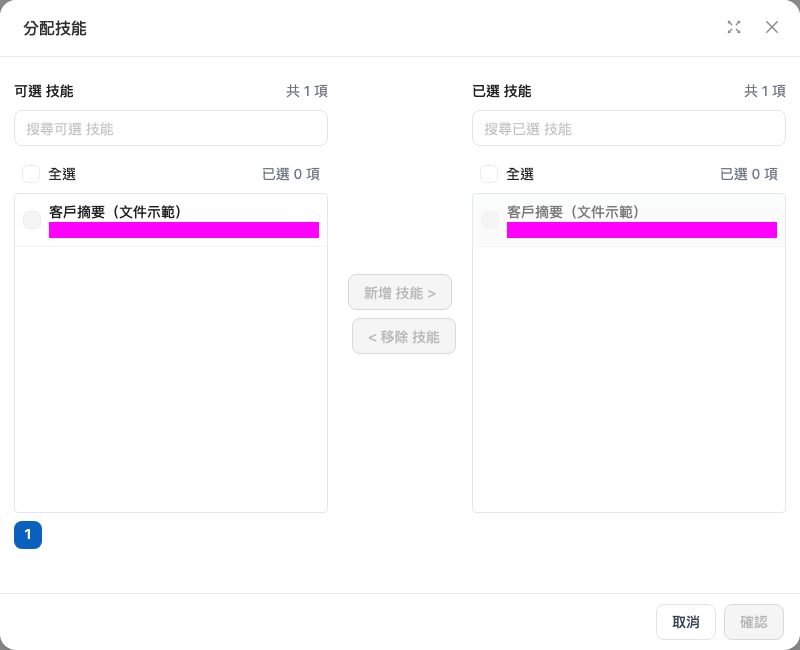This screenshot has width=800, height=650.
Task: Click the < 移除 技能 button
Action: point(404,336)
